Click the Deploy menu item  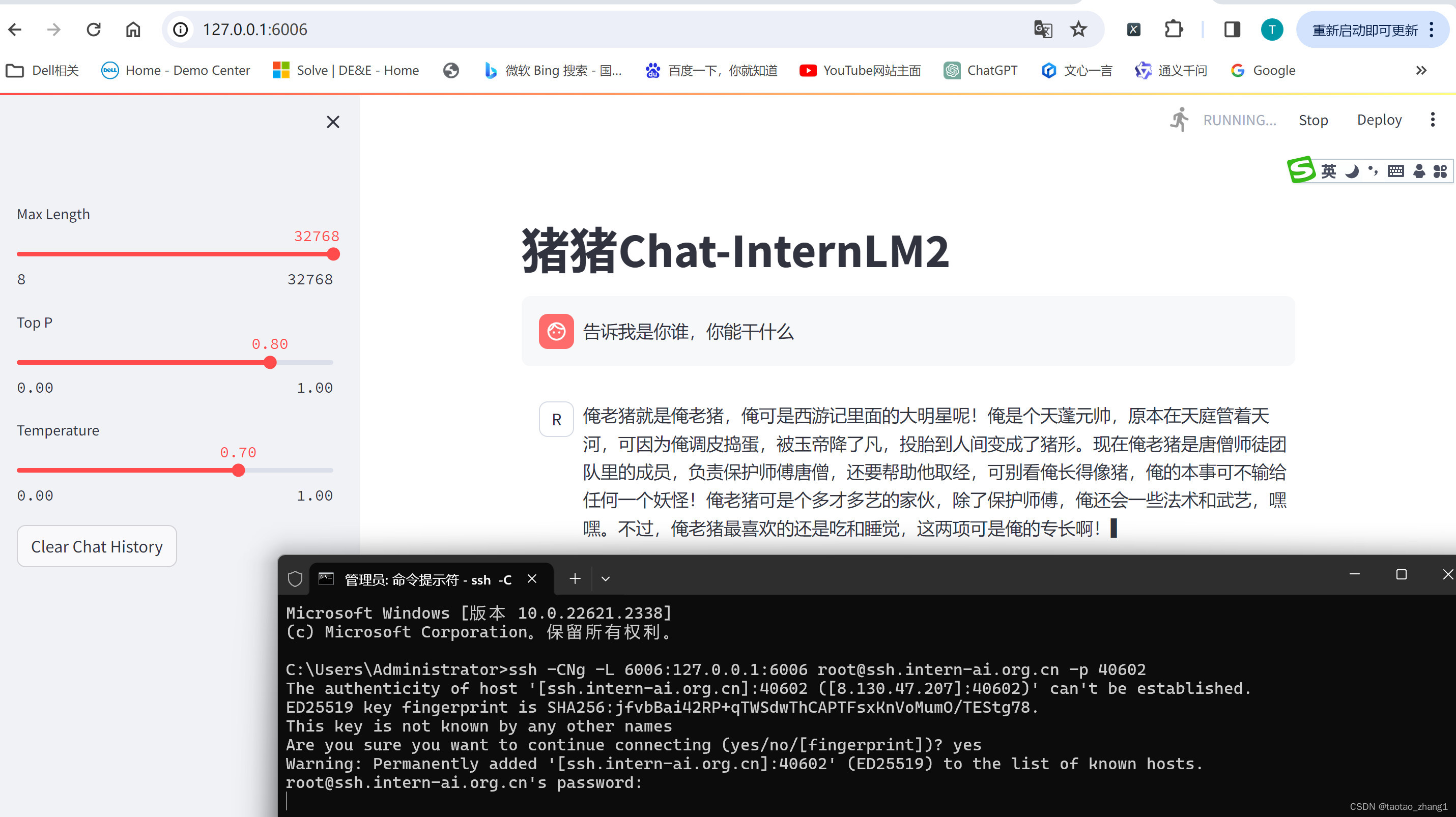[x=1379, y=120]
